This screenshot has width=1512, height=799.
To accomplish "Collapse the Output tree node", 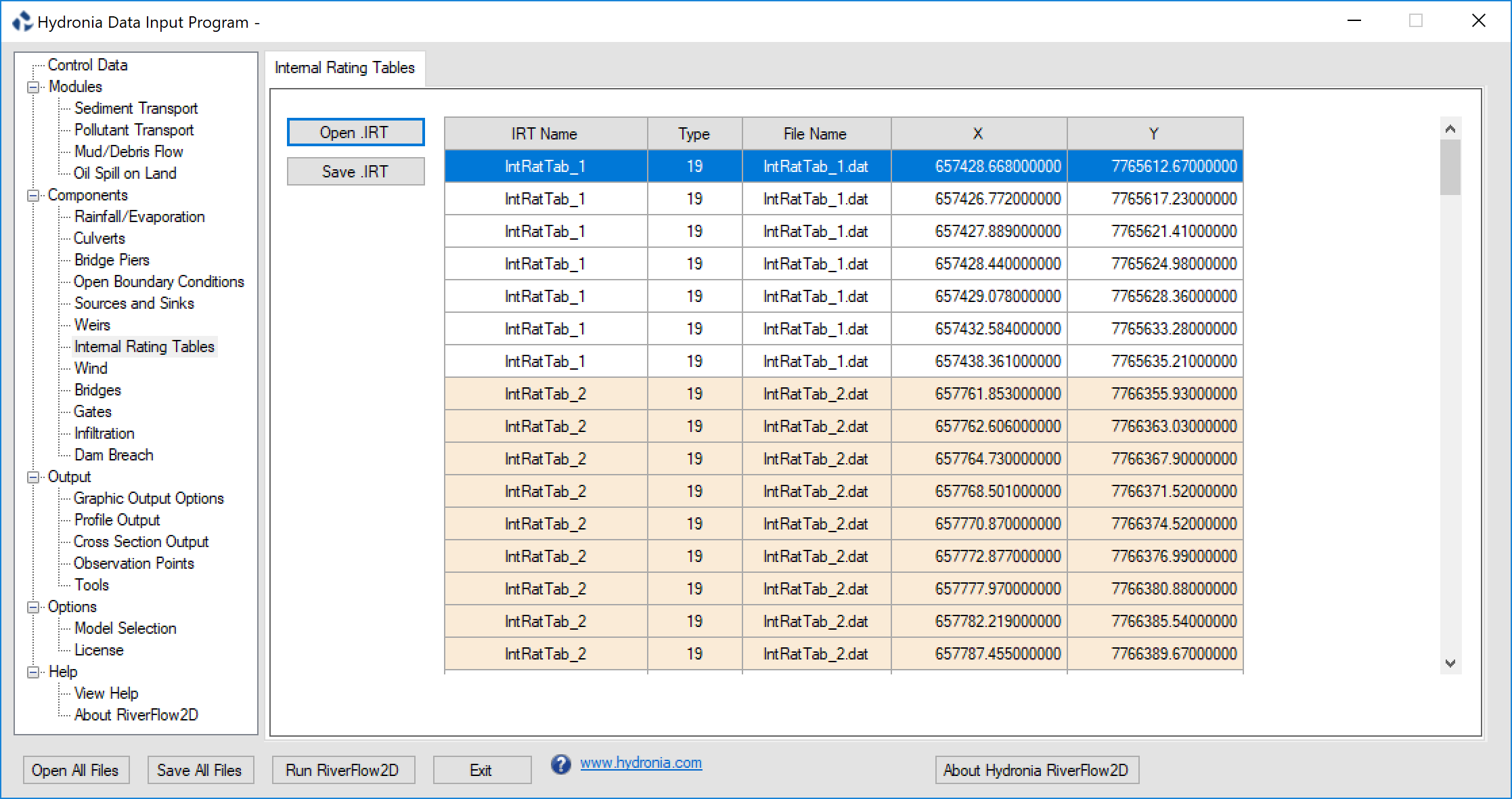I will (32, 477).
